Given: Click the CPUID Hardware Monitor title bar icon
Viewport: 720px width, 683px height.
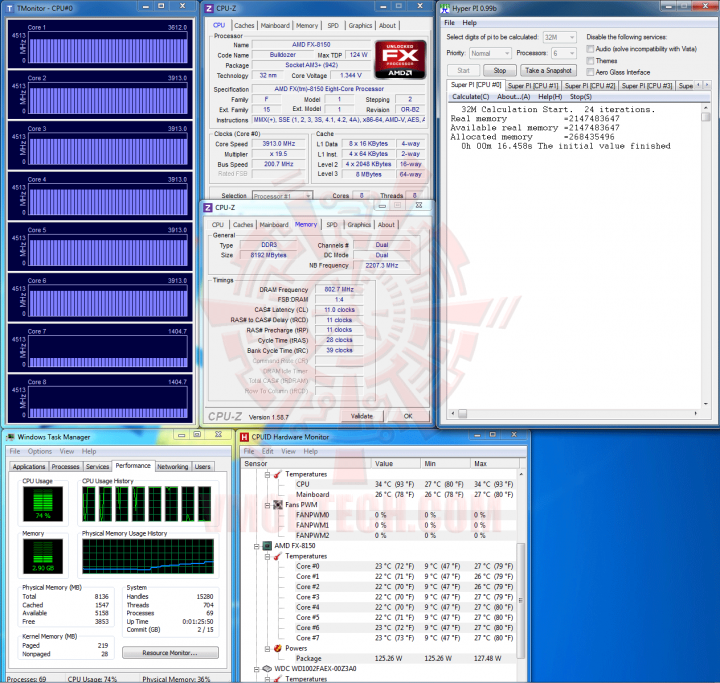Looking at the screenshot, I should click(x=244, y=437).
